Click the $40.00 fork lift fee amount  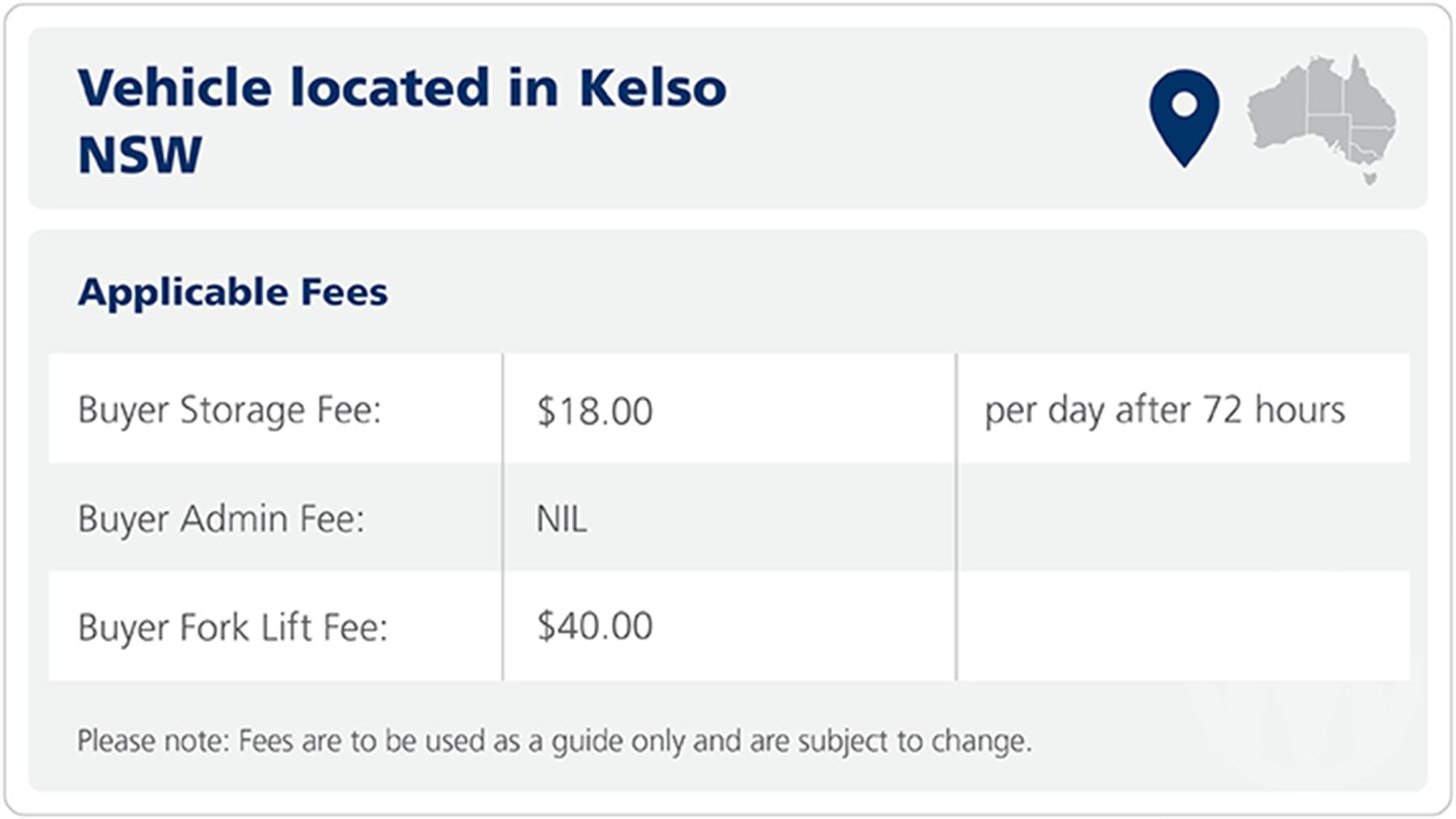[x=595, y=626]
